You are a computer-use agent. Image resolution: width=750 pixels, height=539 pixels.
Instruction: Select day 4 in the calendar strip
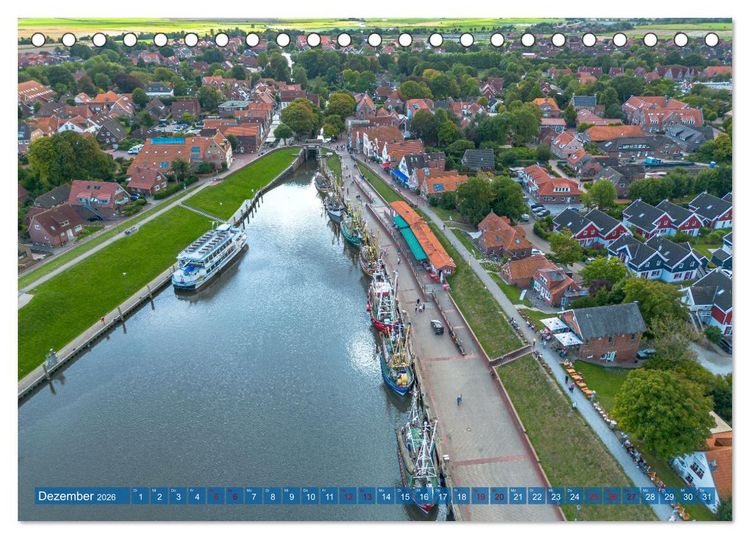(x=197, y=496)
